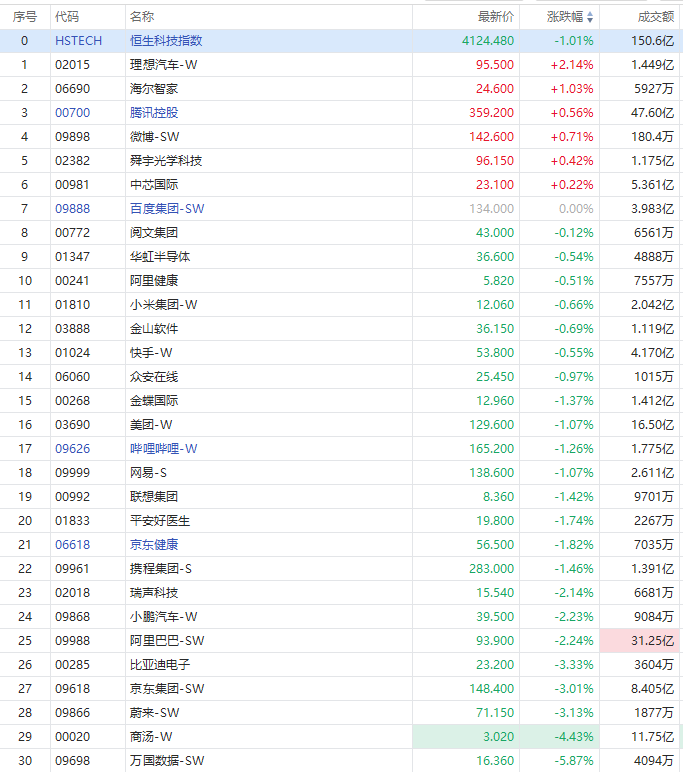Select the 小鹏汽车-W row name
Viewport: 683px width, 772px height.
163,617
